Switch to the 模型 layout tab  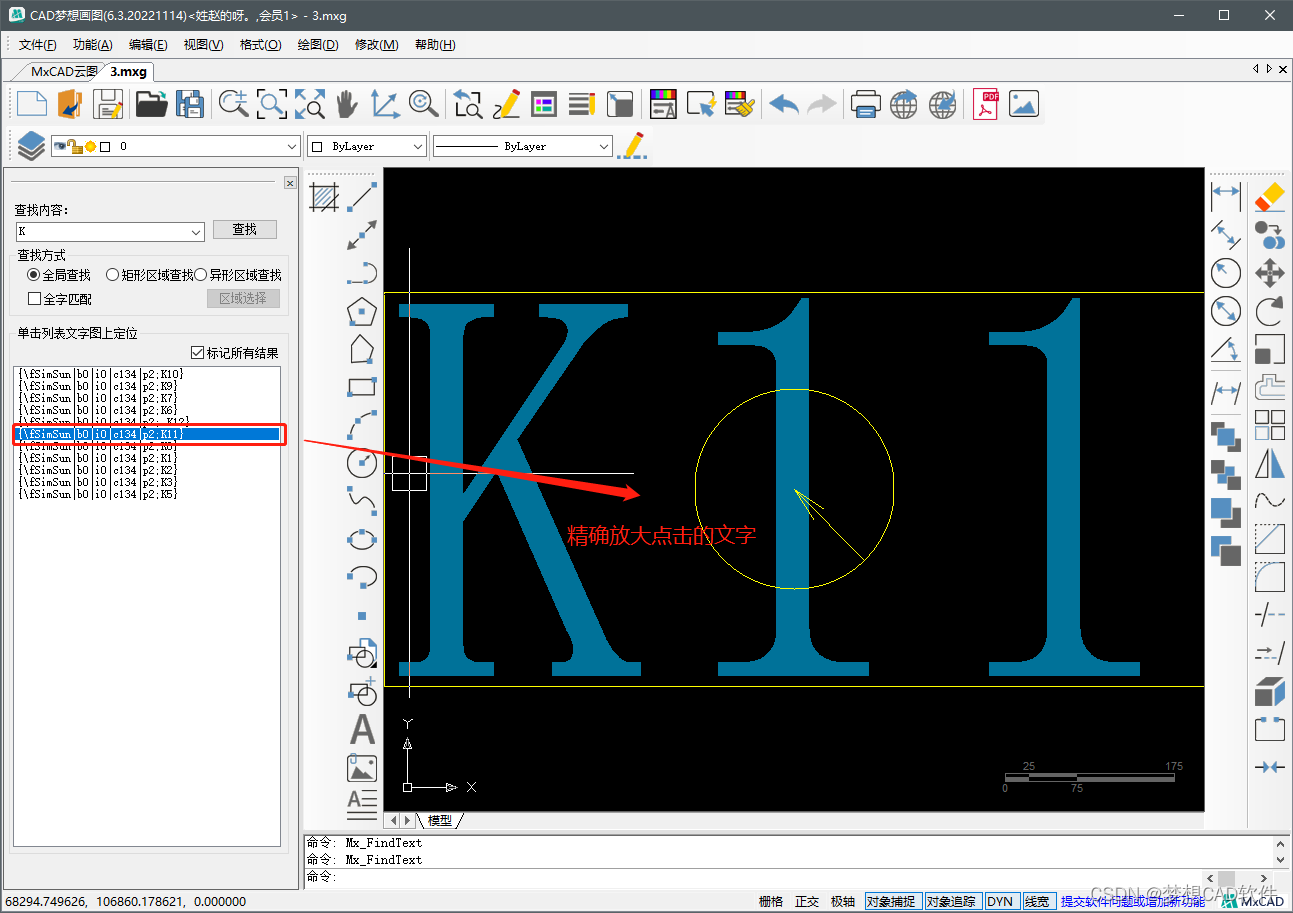pos(440,820)
